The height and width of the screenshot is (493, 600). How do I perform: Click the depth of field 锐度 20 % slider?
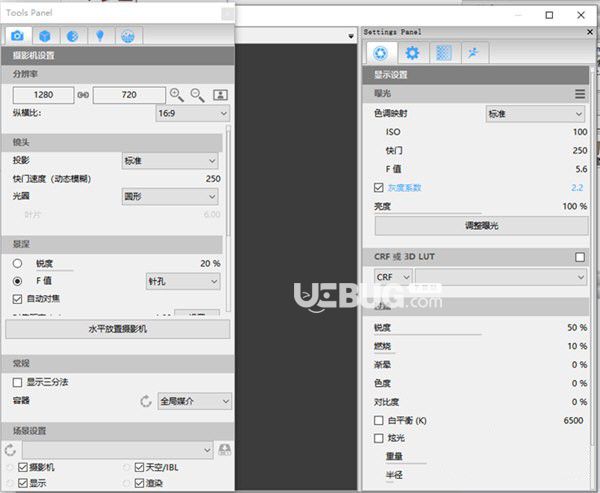click(128, 264)
